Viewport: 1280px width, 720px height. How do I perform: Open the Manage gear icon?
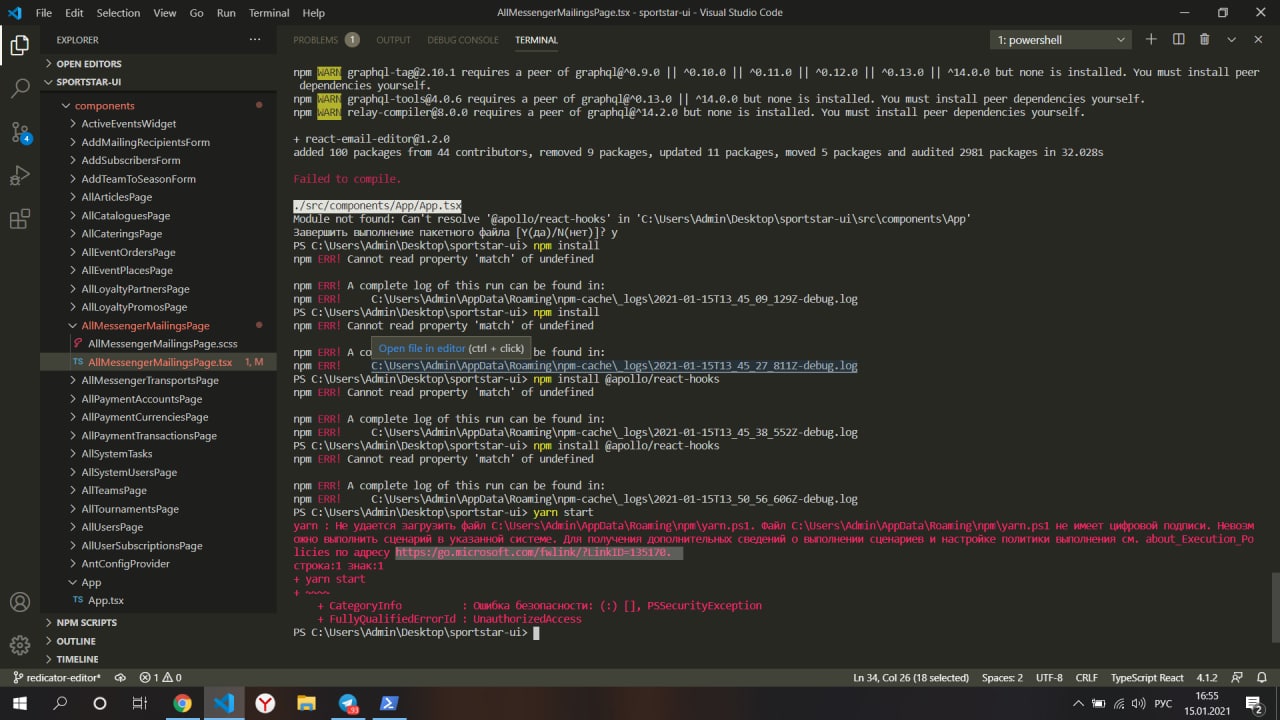coord(19,645)
